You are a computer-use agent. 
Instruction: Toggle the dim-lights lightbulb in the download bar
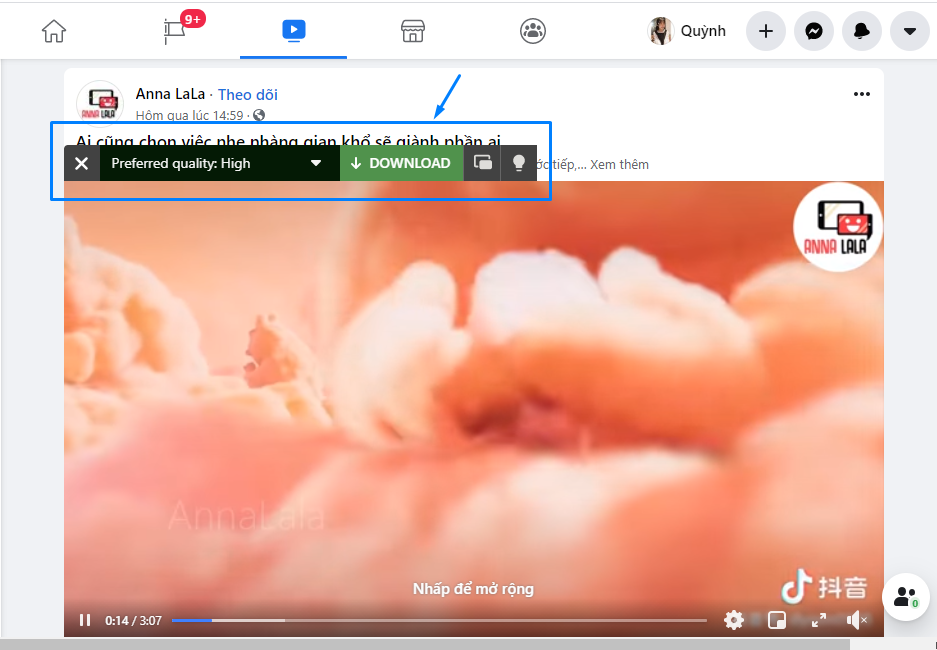[x=518, y=163]
